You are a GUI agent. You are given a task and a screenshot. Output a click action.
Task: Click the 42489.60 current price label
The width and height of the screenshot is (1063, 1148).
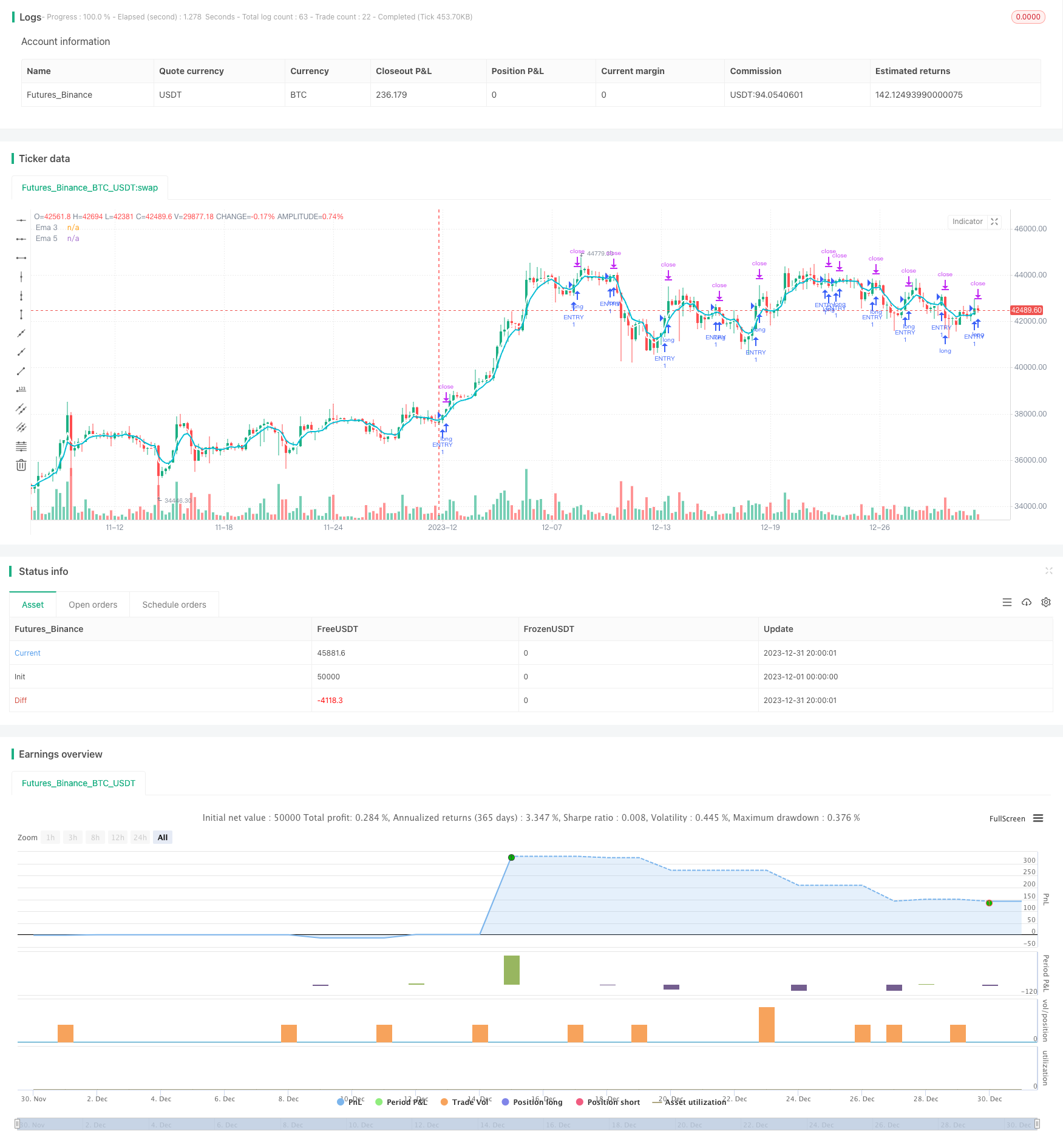1026,310
